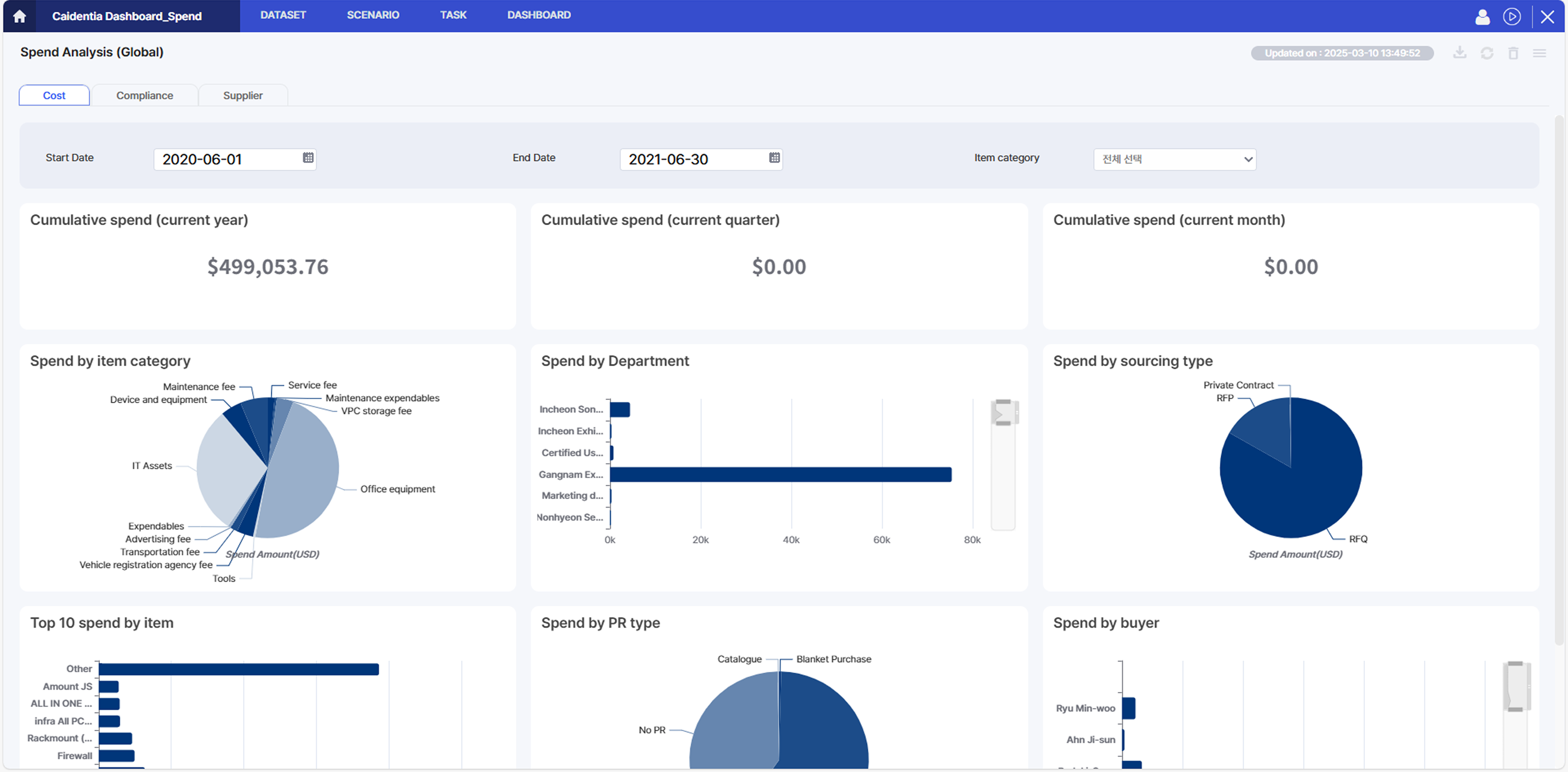Expand the Item category dropdown
Screen dimensions: 1568x772
pos(1174,160)
